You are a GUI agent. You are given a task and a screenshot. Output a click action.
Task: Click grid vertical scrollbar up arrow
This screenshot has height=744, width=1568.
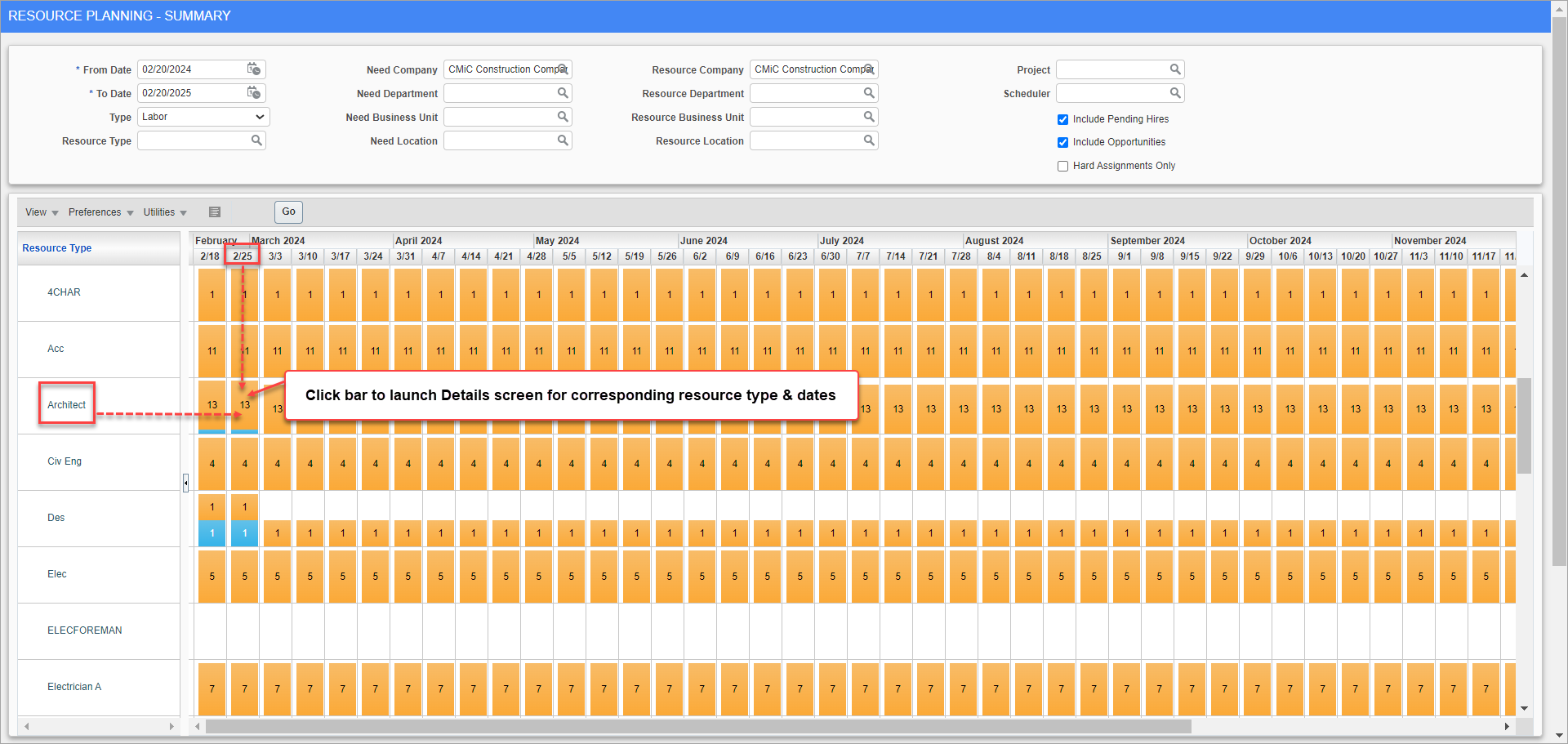1524,275
